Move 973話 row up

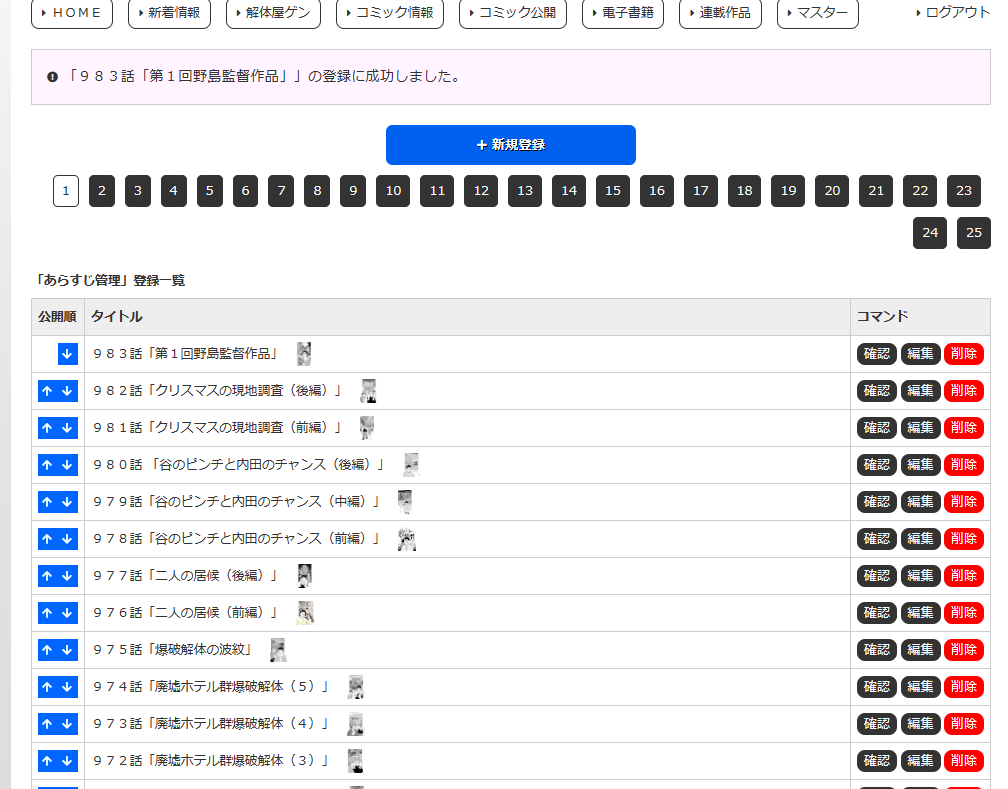point(48,723)
